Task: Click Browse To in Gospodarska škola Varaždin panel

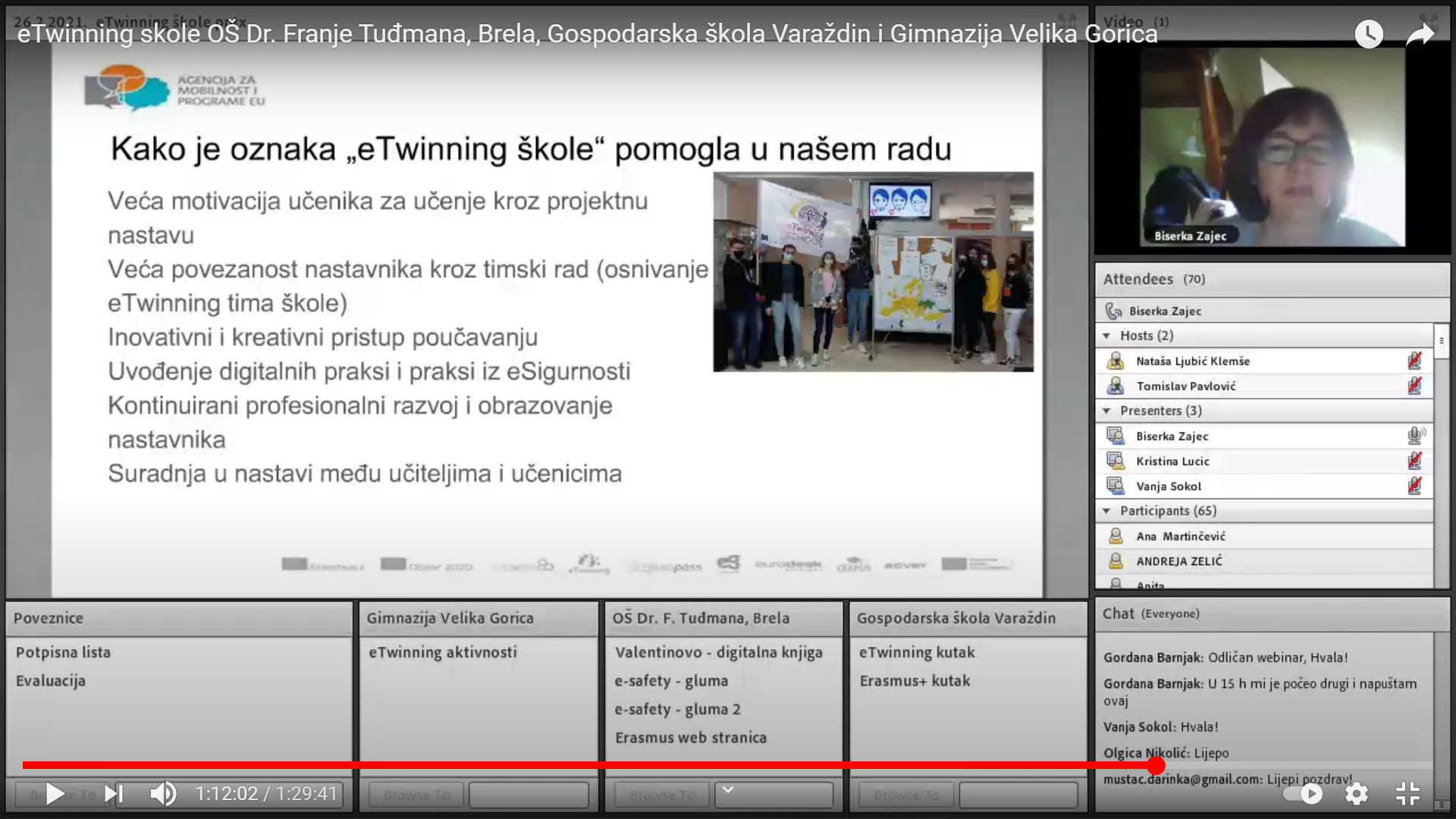Action: [906, 795]
